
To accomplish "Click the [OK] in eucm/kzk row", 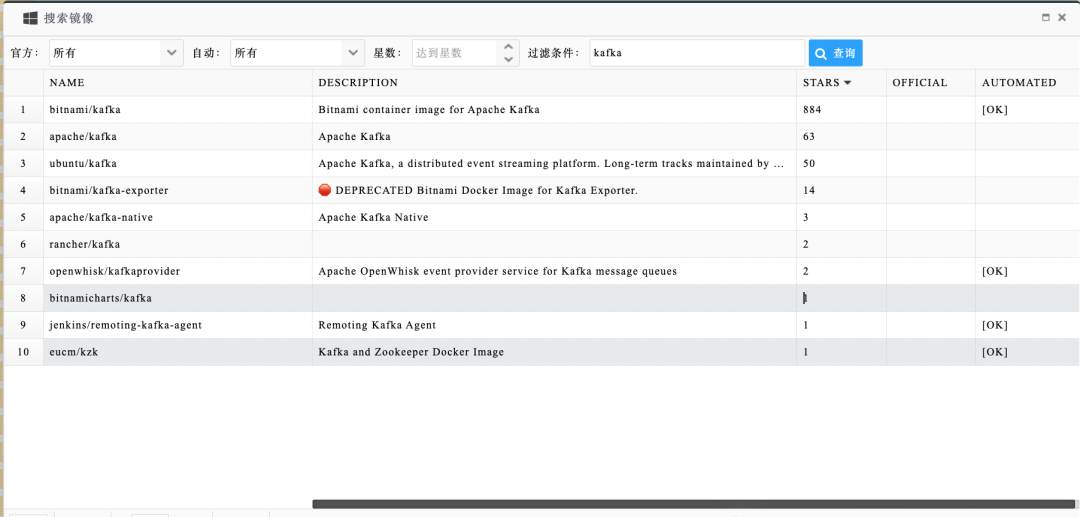I will 995,352.
